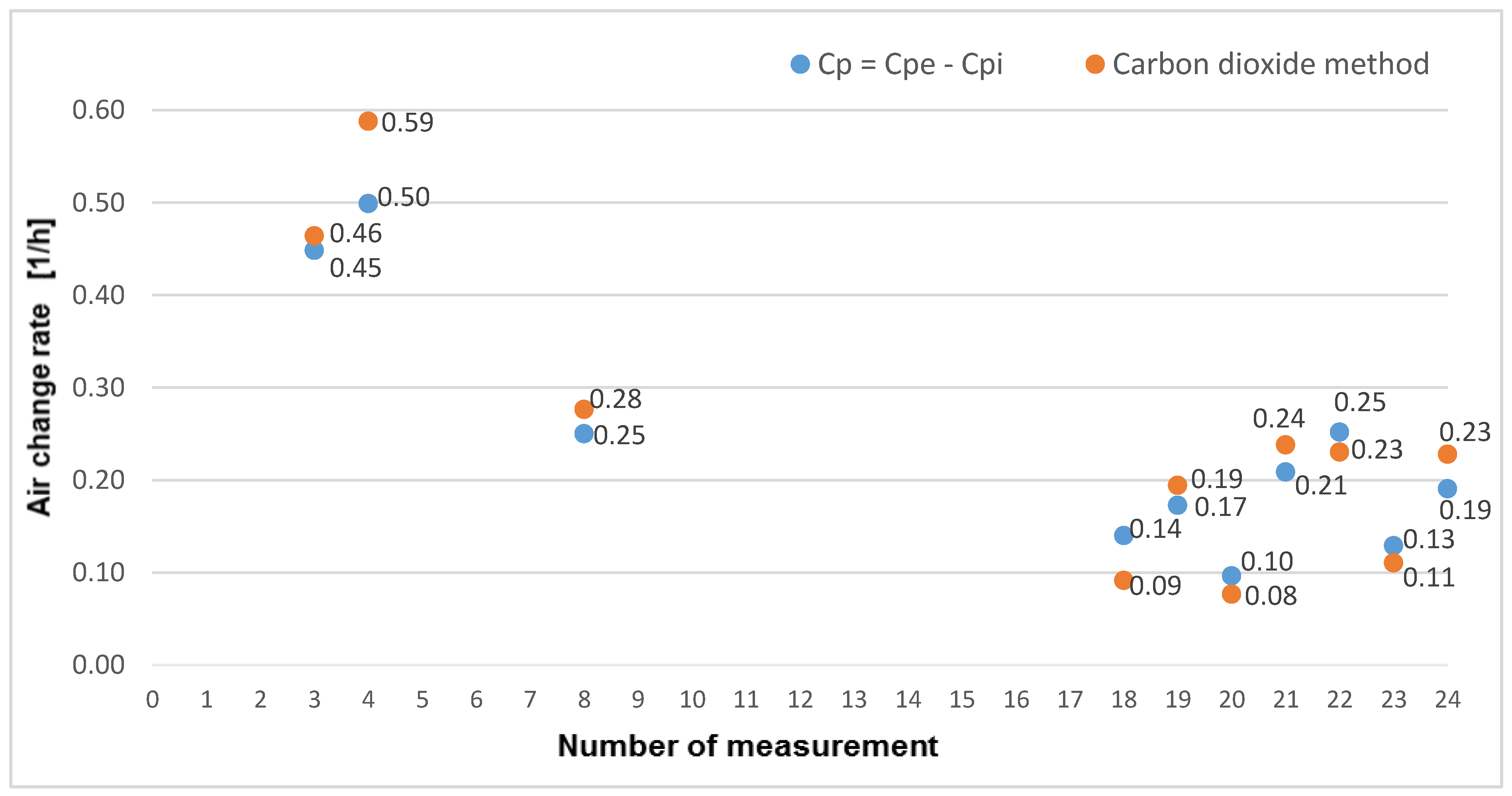Screen dimensions: 1512x796
Task: Select the "Cp = Cpe - Cpi" legend text
Action: (x=910, y=64)
